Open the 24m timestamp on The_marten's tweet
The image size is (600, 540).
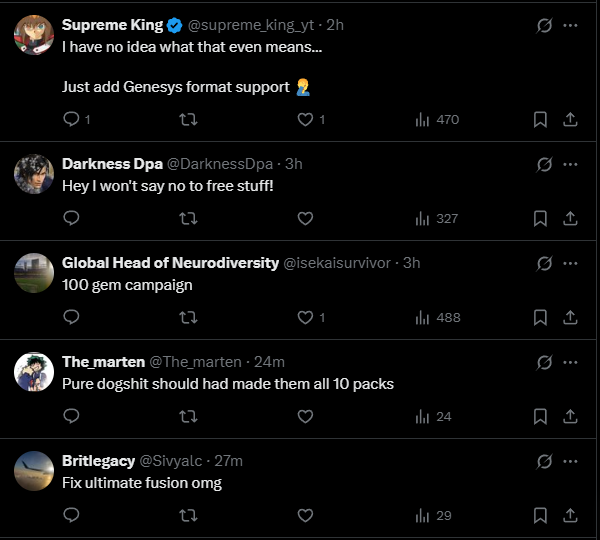tap(270, 361)
